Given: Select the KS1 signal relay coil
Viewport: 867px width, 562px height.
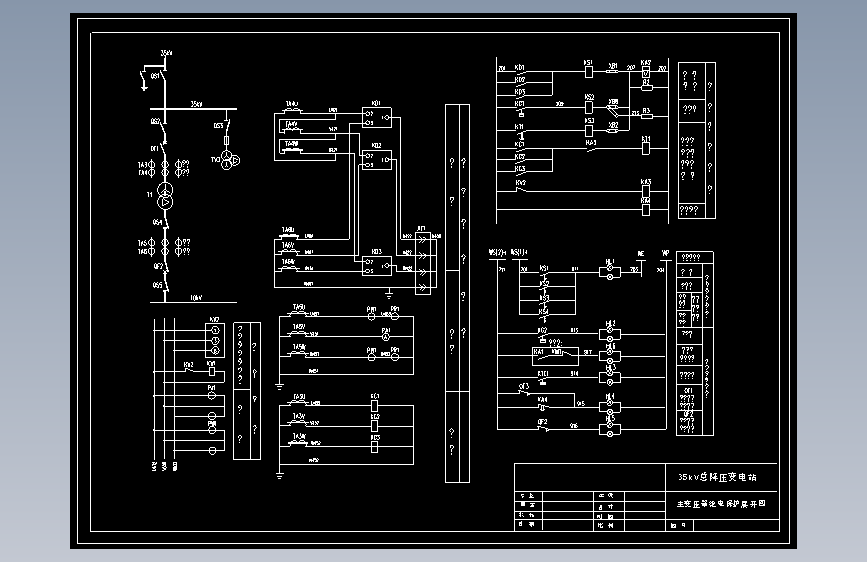Looking at the screenshot, I should point(589,72).
